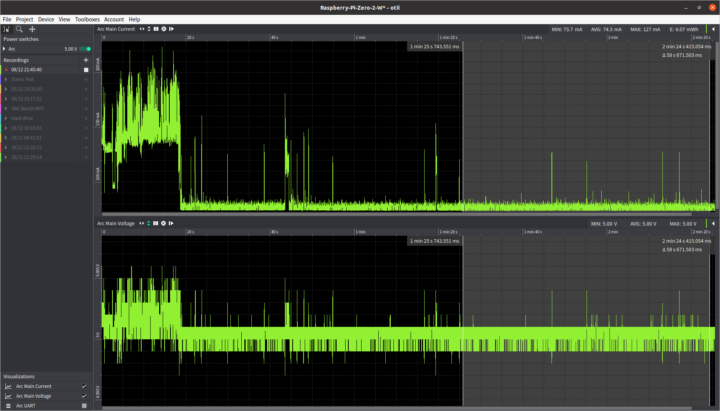Expand the SBC Bench WiFi recording

pyautogui.click(x=6, y=109)
